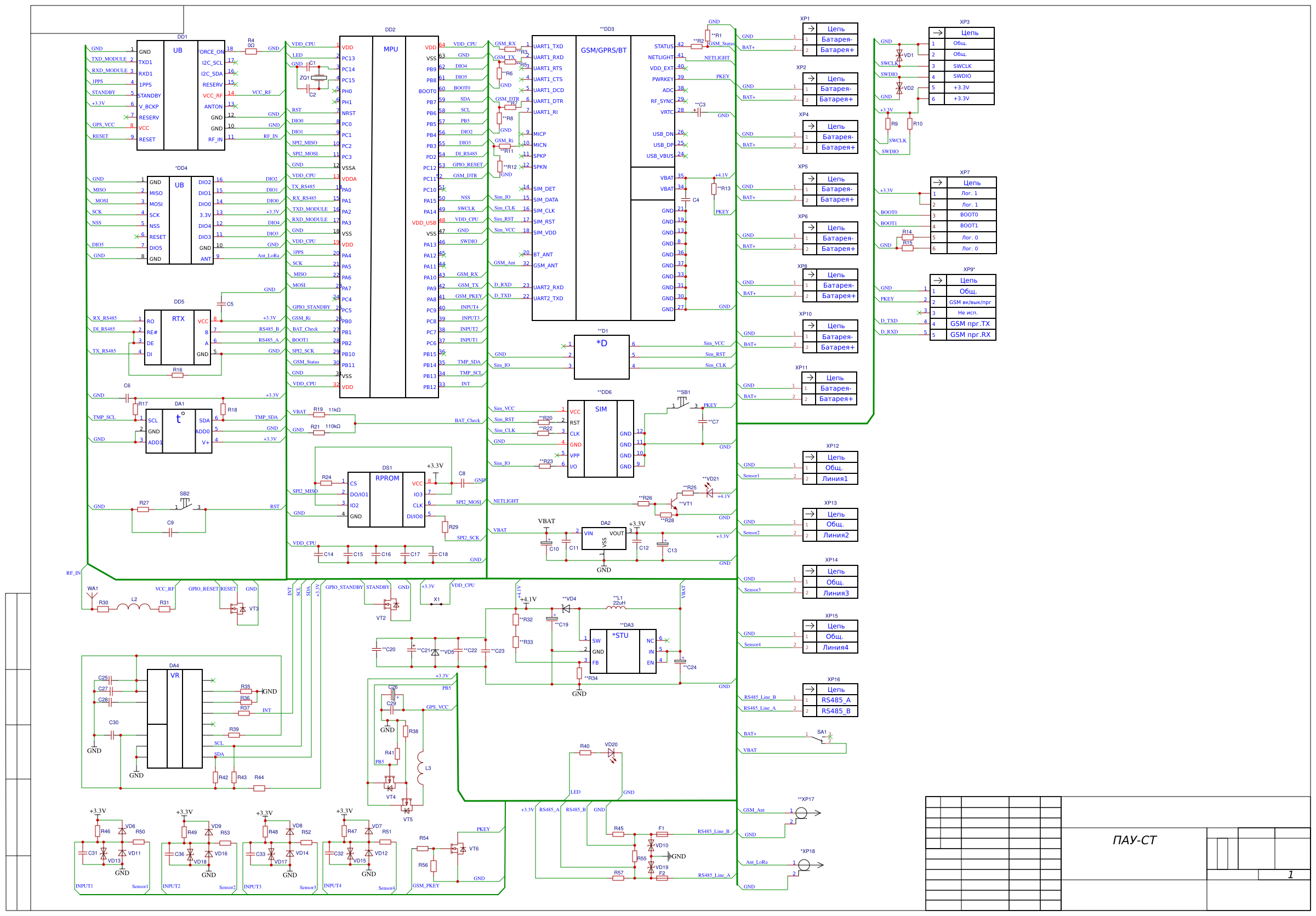The height and width of the screenshot is (916, 1316).
Task: Select the RPROM memory chip DS1
Action: [x=387, y=500]
